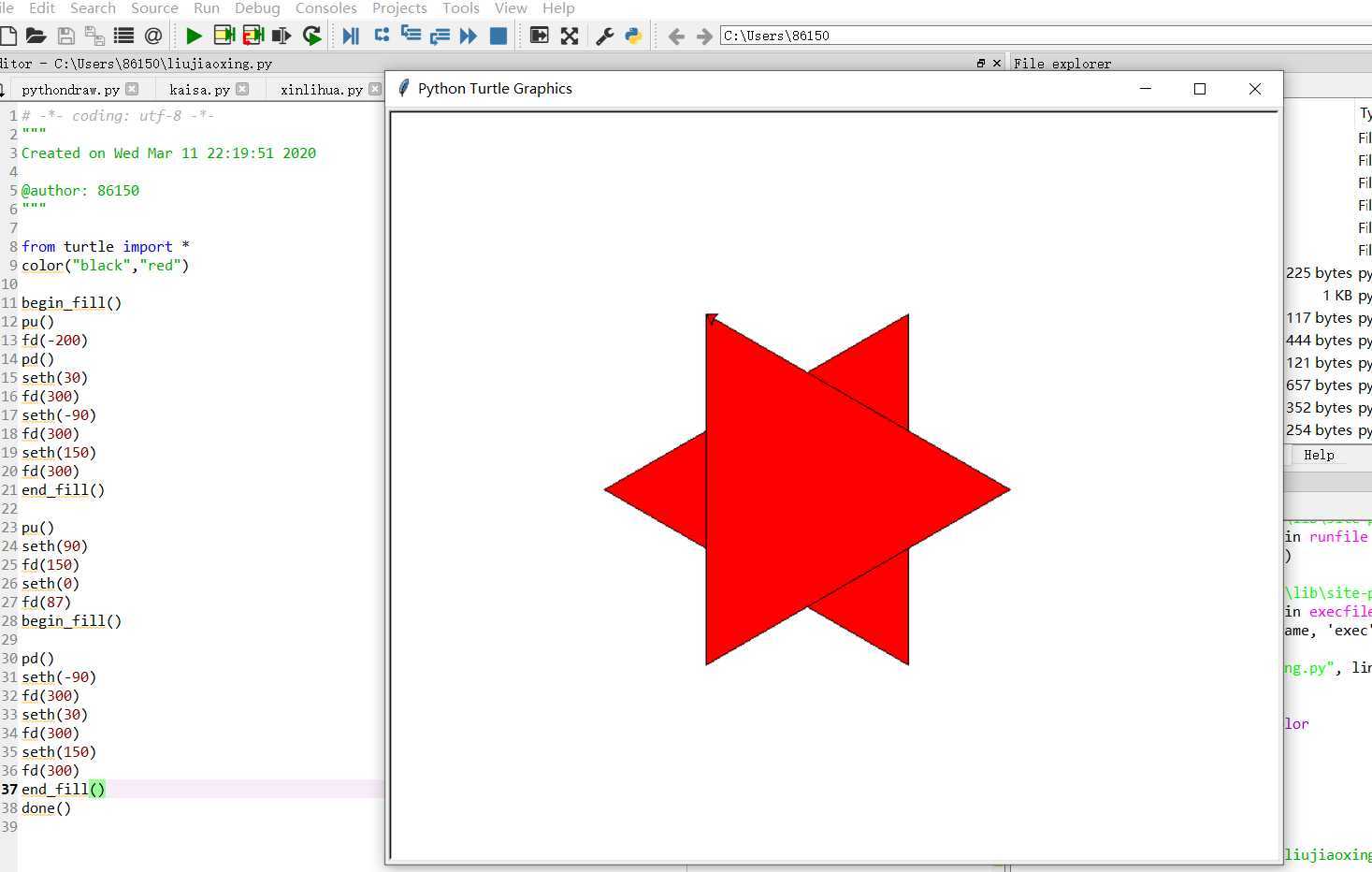Minimize the Python Turtle Graphics window
1372x872 pixels.
coord(1146,89)
